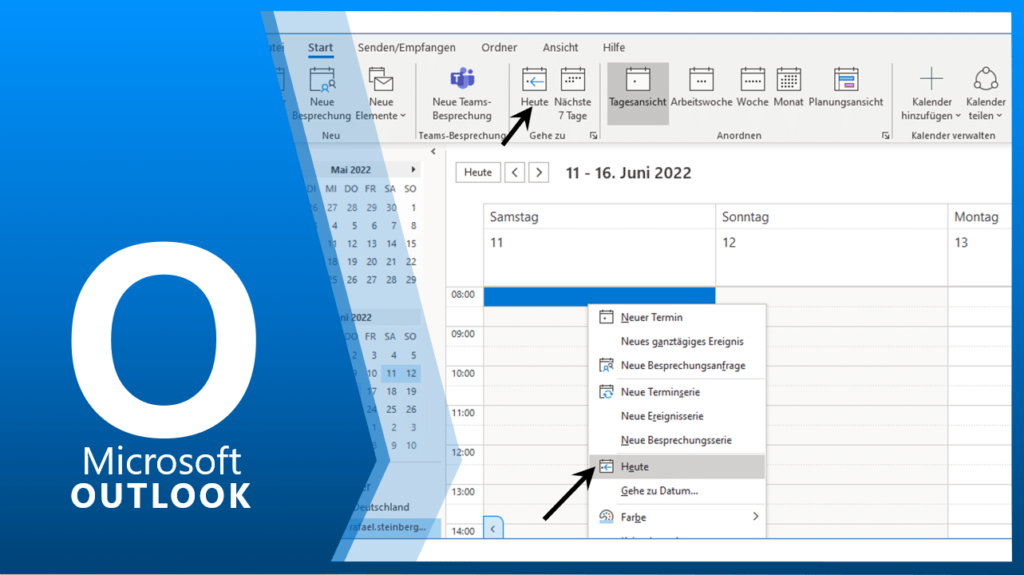Choose Neuer Termin in the context menu
The width and height of the screenshot is (1024, 575).
point(677,317)
